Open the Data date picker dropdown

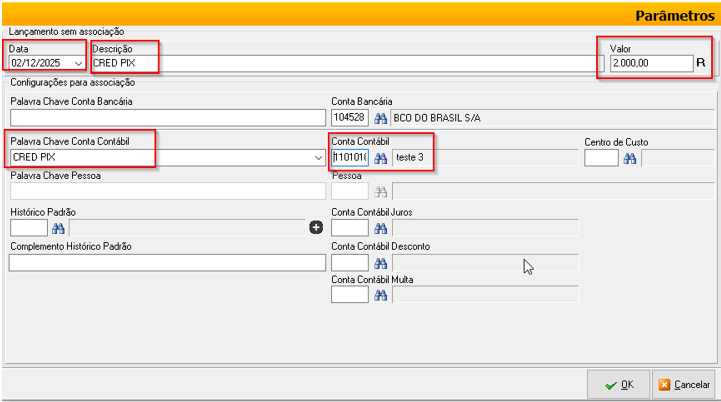coord(78,64)
